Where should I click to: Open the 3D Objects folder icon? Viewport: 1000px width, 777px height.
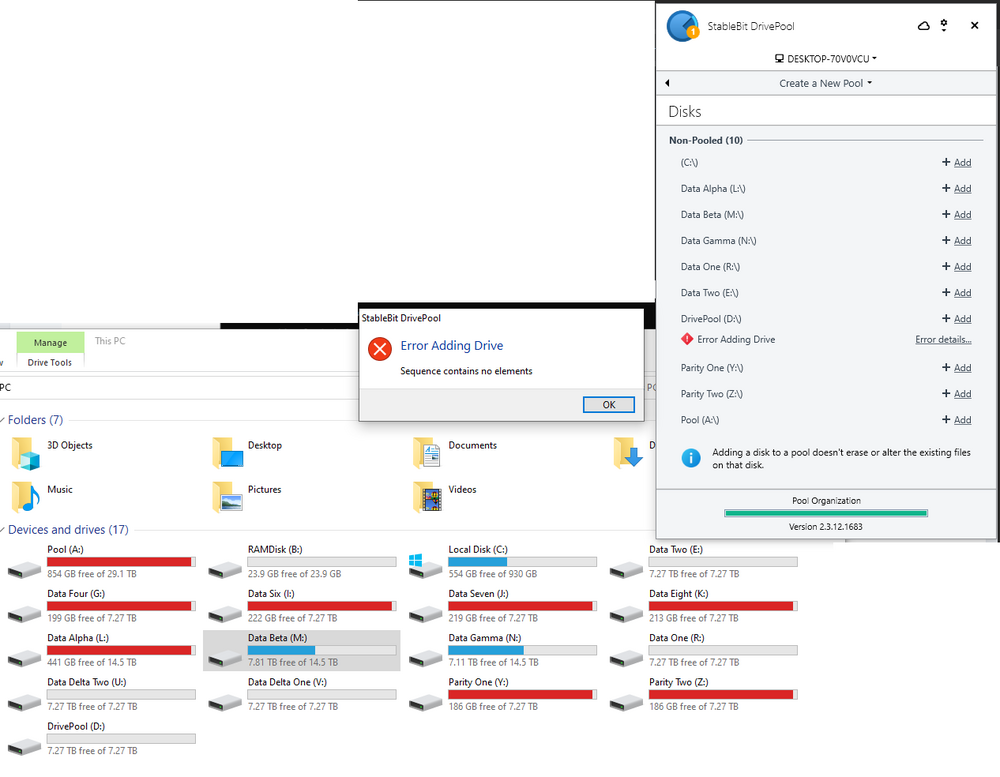pos(26,453)
